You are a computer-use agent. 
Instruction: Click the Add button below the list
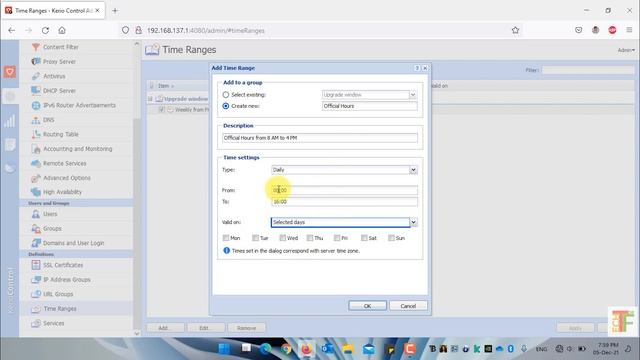coord(165,328)
